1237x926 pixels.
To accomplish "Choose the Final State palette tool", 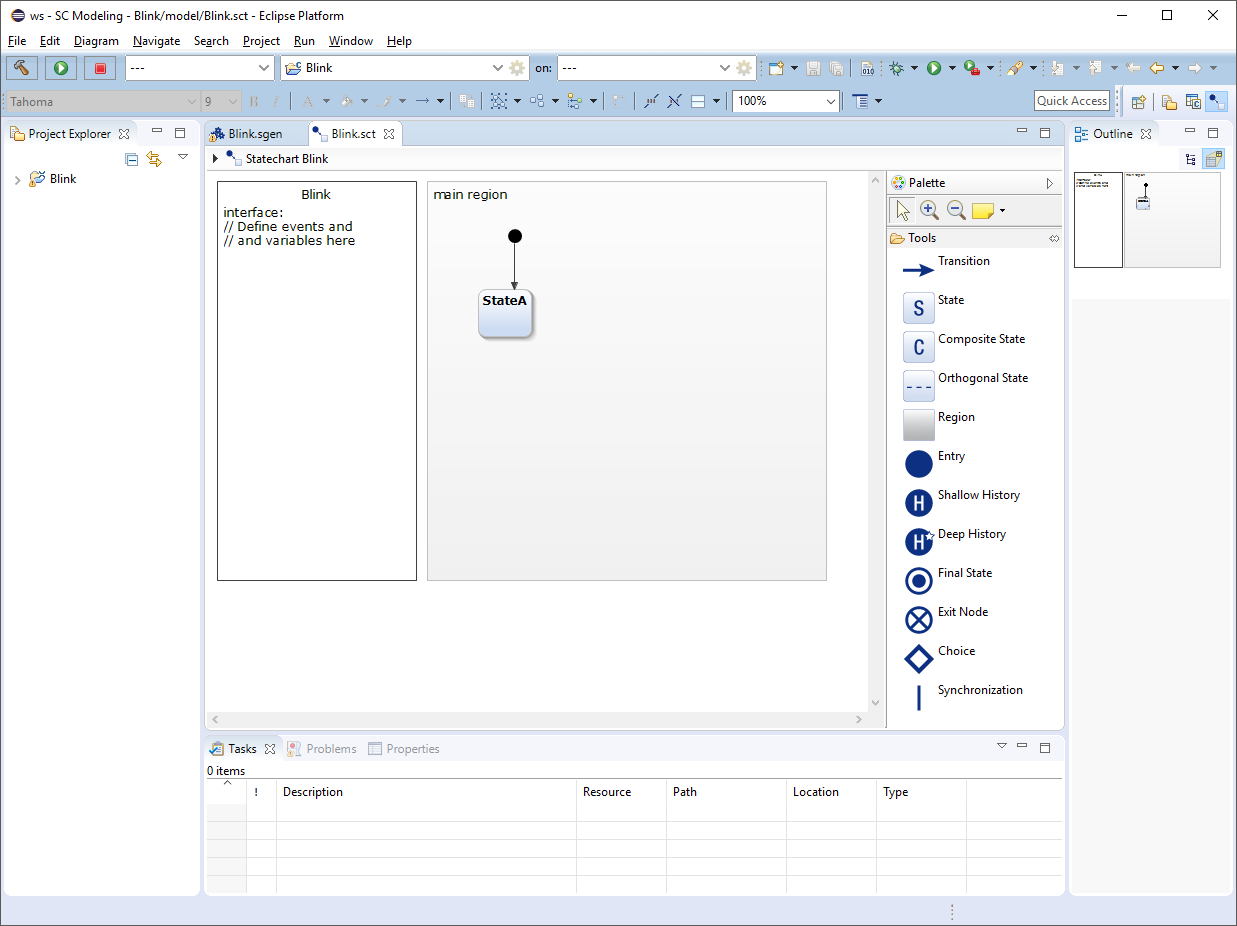I will click(918, 581).
